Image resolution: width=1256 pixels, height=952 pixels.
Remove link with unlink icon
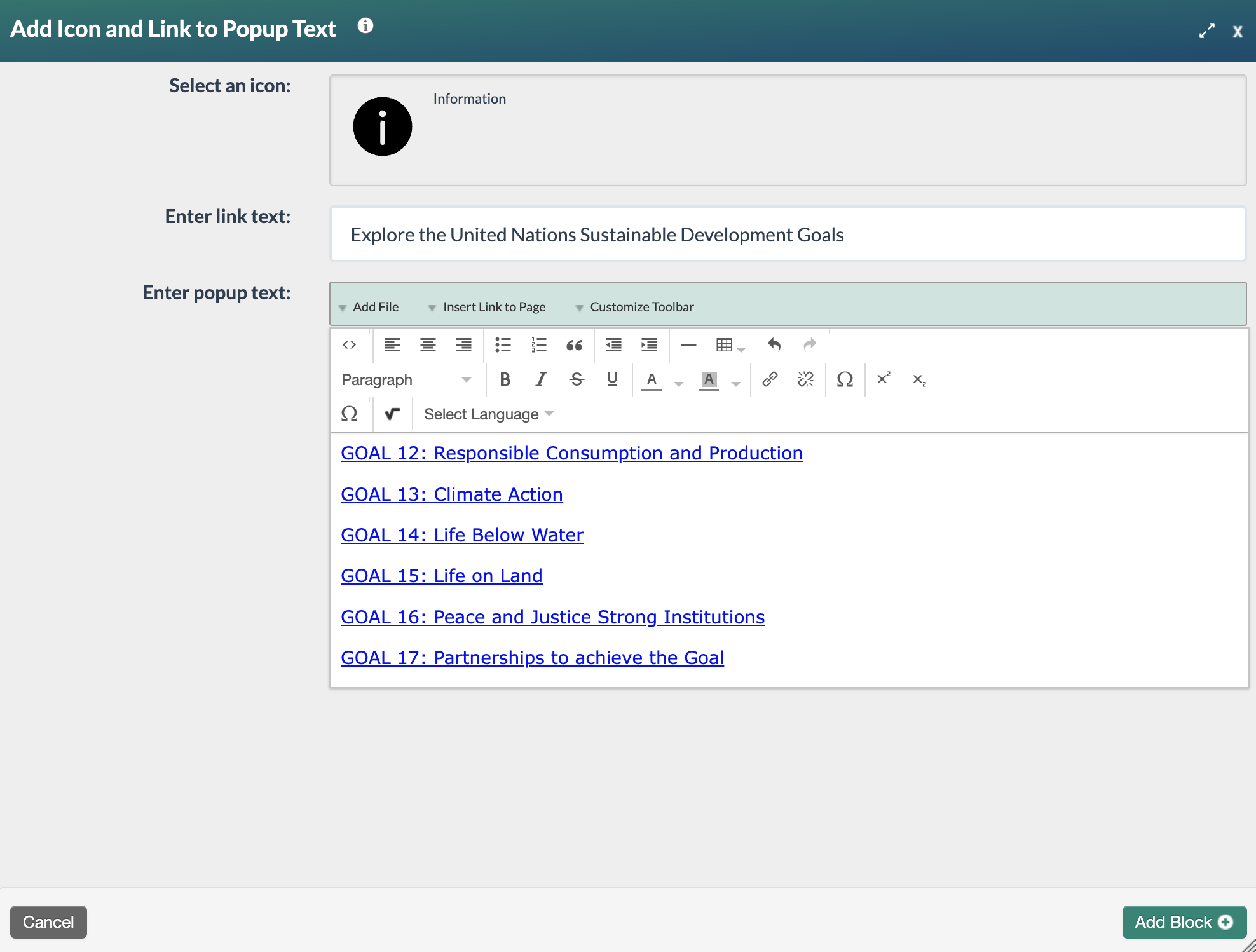coord(805,379)
